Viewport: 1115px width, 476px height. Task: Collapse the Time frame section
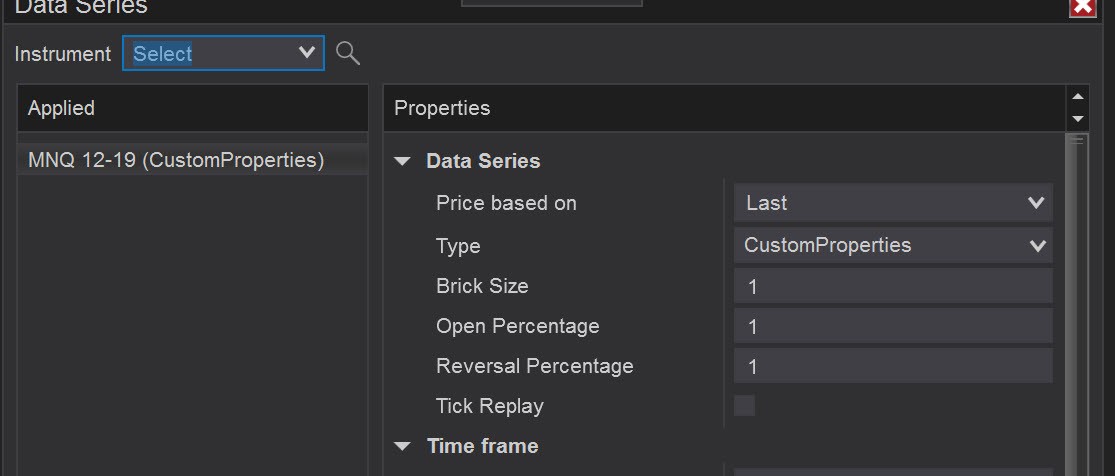(x=403, y=446)
